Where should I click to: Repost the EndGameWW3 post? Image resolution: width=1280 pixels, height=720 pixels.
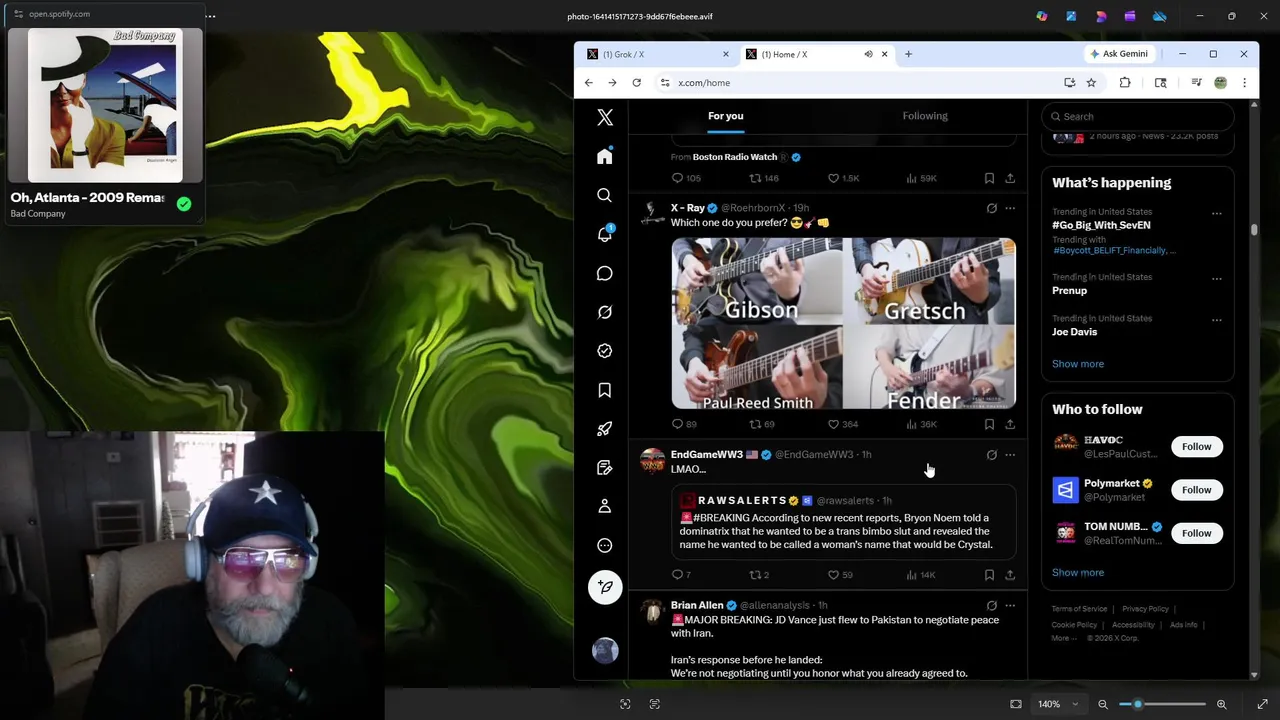(x=759, y=575)
